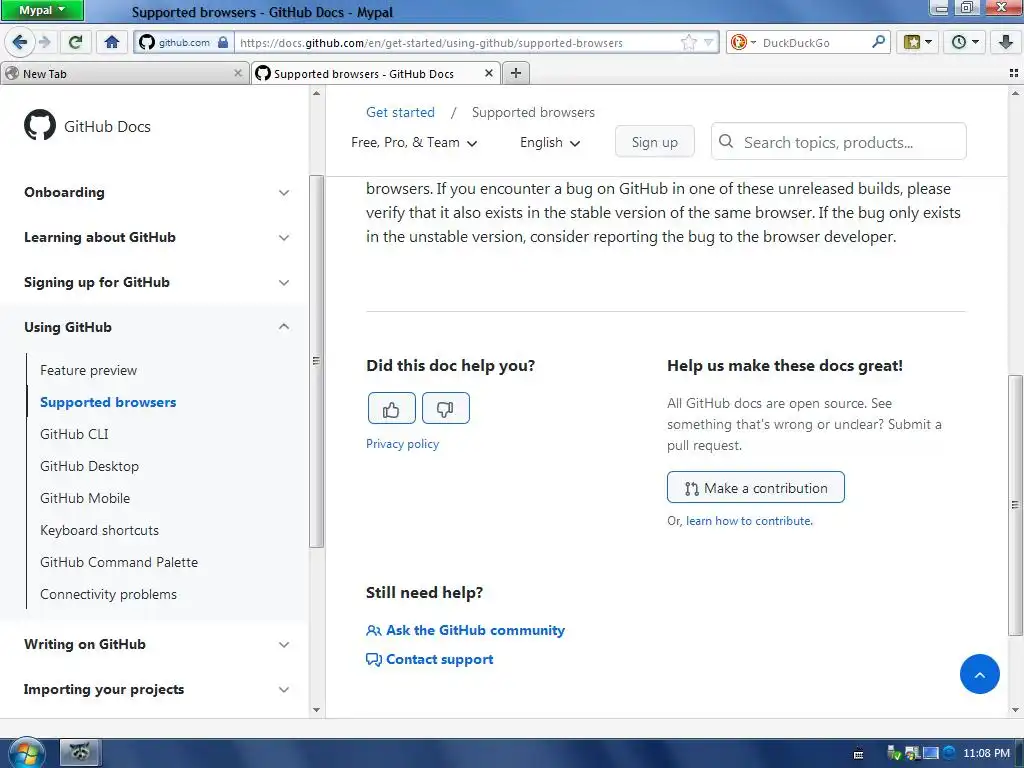Collapse the Using GitHub section
This screenshot has width=1024, height=768.
(157, 327)
